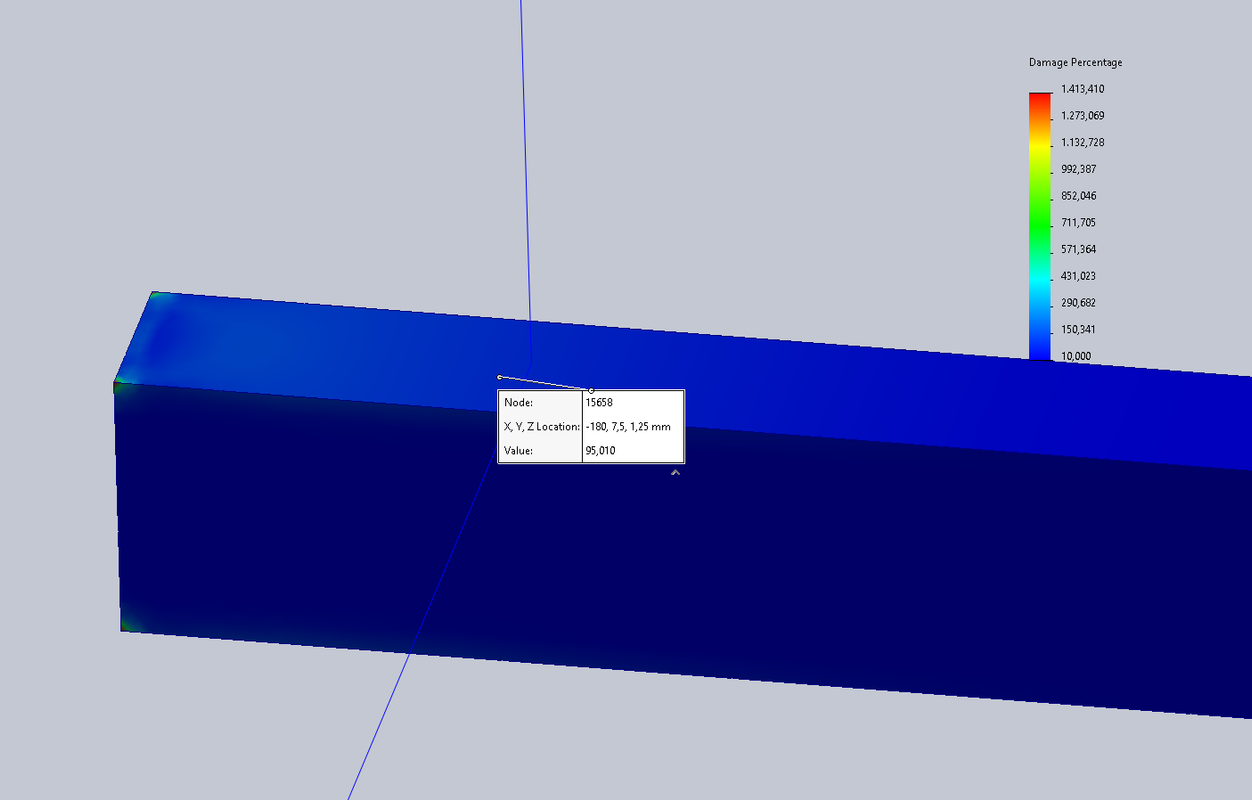Click the 'X, Y, Z Location:' label

[x=541, y=427]
